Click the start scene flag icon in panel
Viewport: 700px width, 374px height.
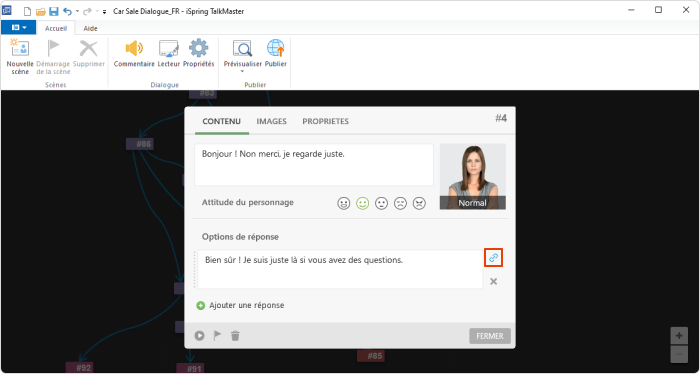pyautogui.click(x=217, y=336)
